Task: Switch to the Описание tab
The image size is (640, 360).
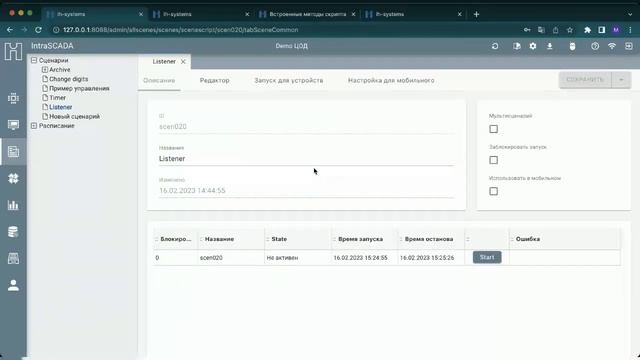Action: [x=159, y=80]
